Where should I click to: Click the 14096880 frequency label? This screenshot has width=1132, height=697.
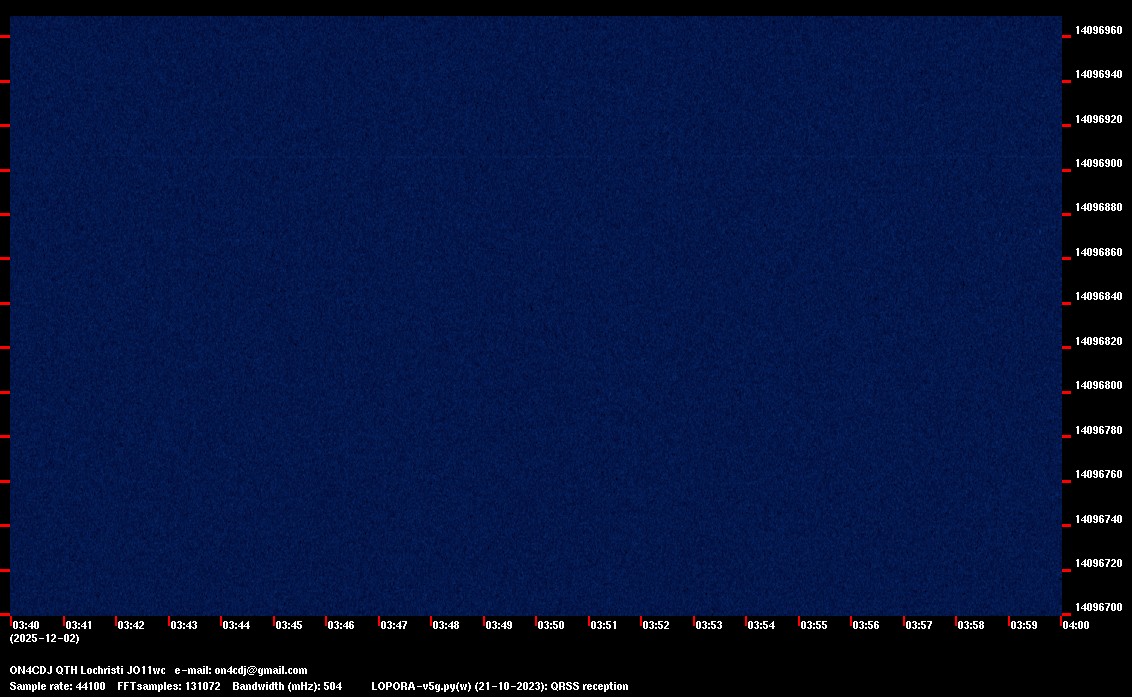tap(1099, 207)
